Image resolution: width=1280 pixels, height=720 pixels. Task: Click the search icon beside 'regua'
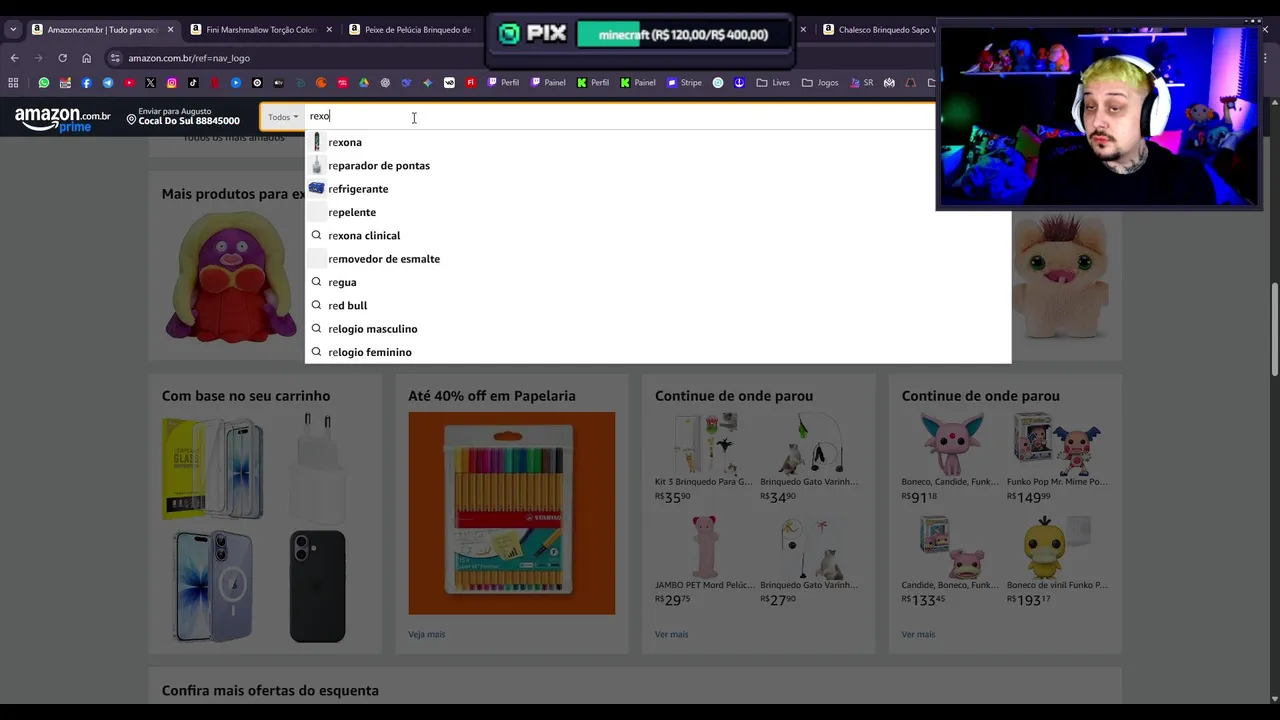[316, 282]
